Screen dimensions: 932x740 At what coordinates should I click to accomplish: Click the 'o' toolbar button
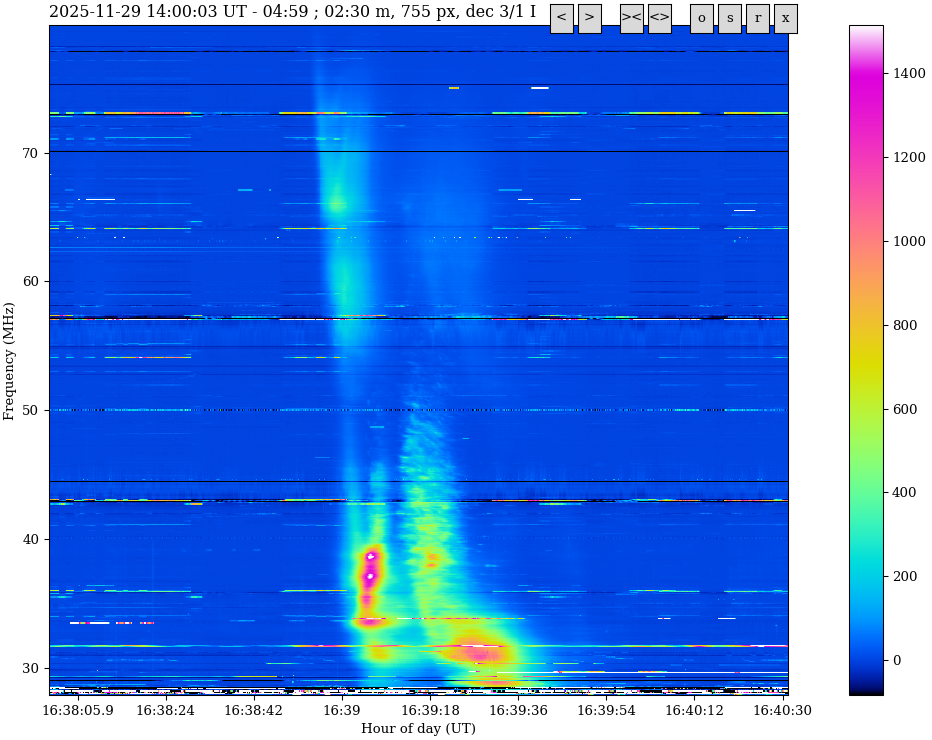coord(701,18)
